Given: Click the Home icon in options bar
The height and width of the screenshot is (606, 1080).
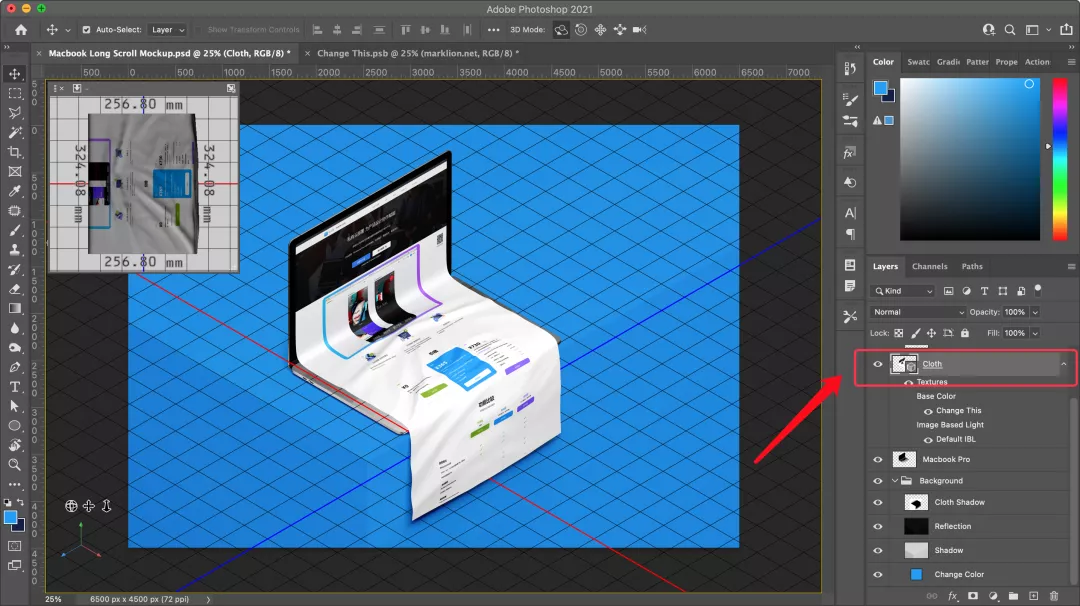Looking at the screenshot, I should click(20, 30).
